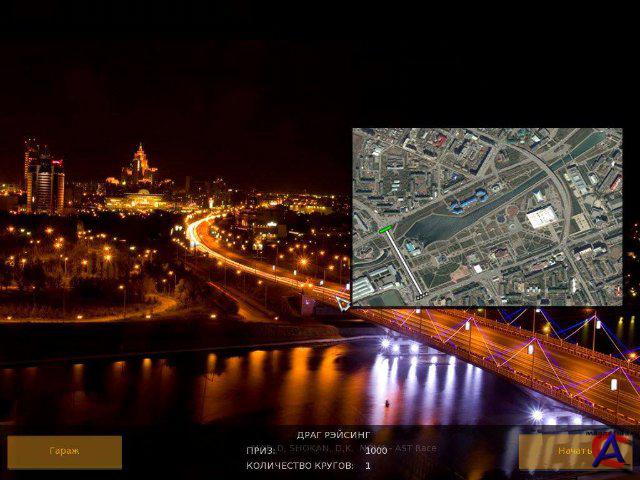Click the twin skyscrapers at far left
Screen dimensions: 640x480
[x=44, y=178]
